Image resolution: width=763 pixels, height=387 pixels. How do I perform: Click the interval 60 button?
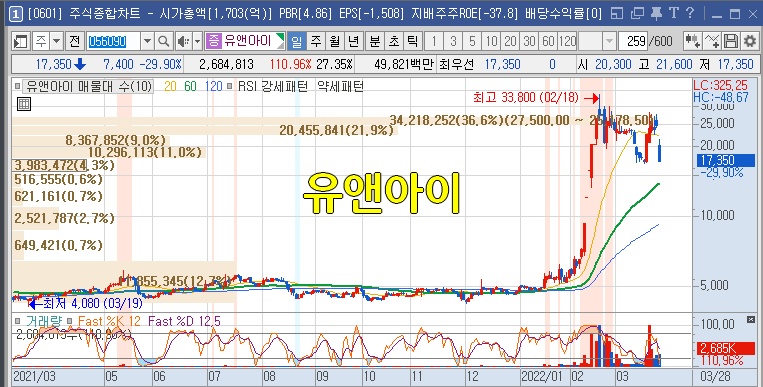tap(548, 41)
